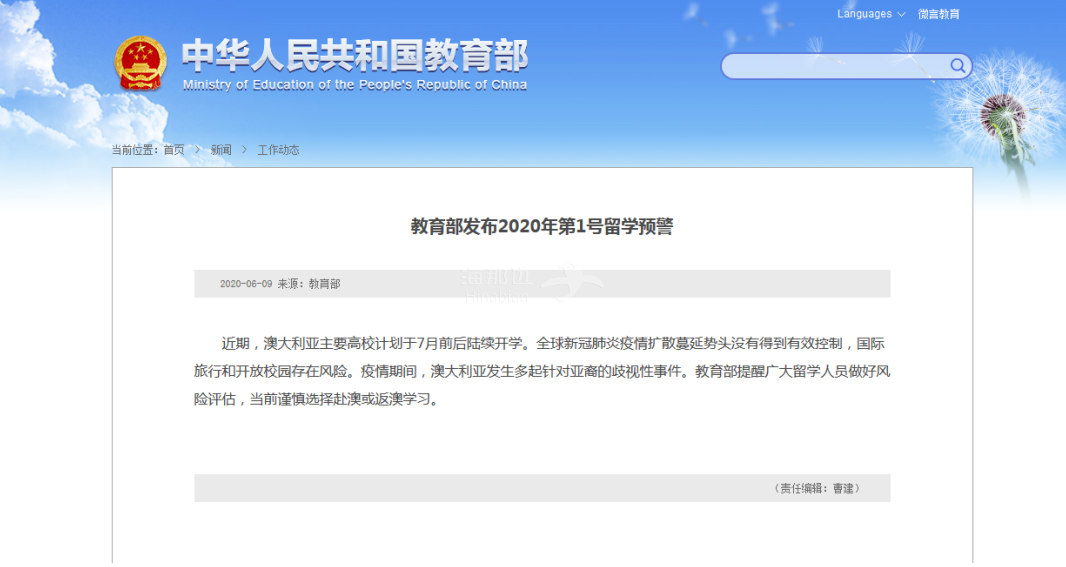Viewport: 1066px width, 567px height.
Task: Click the 当前位置 breadcrumb label
Action: [135, 150]
